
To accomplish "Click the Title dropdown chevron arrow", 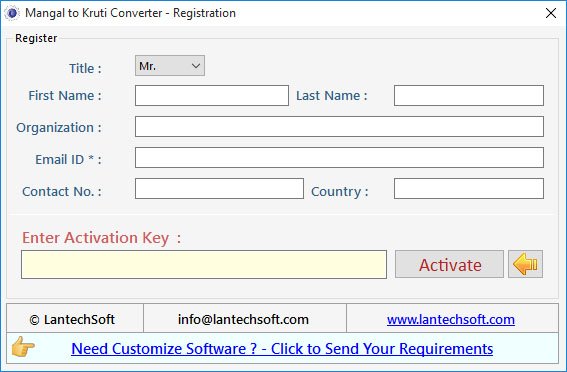I will click(196, 66).
